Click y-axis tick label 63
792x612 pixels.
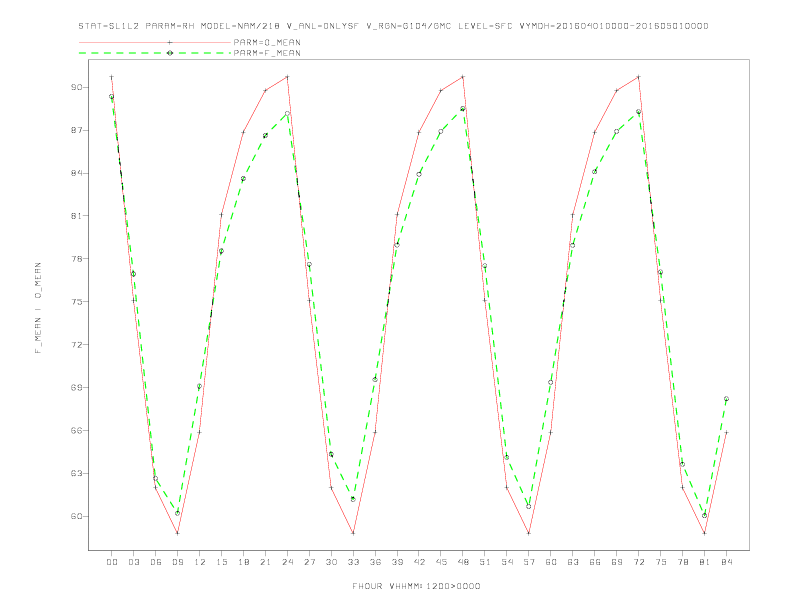pos(77,474)
